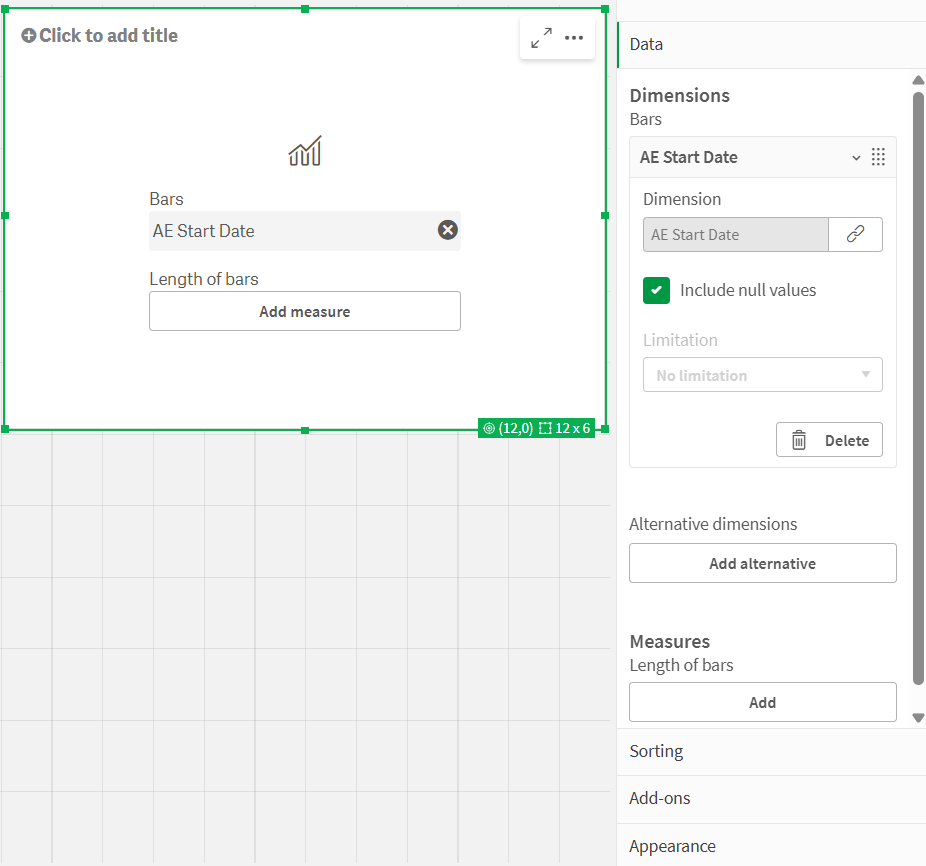The height and width of the screenshot is (866, 926).
Task: Click the properties panel scrollbar thumb
Action: 918,388
